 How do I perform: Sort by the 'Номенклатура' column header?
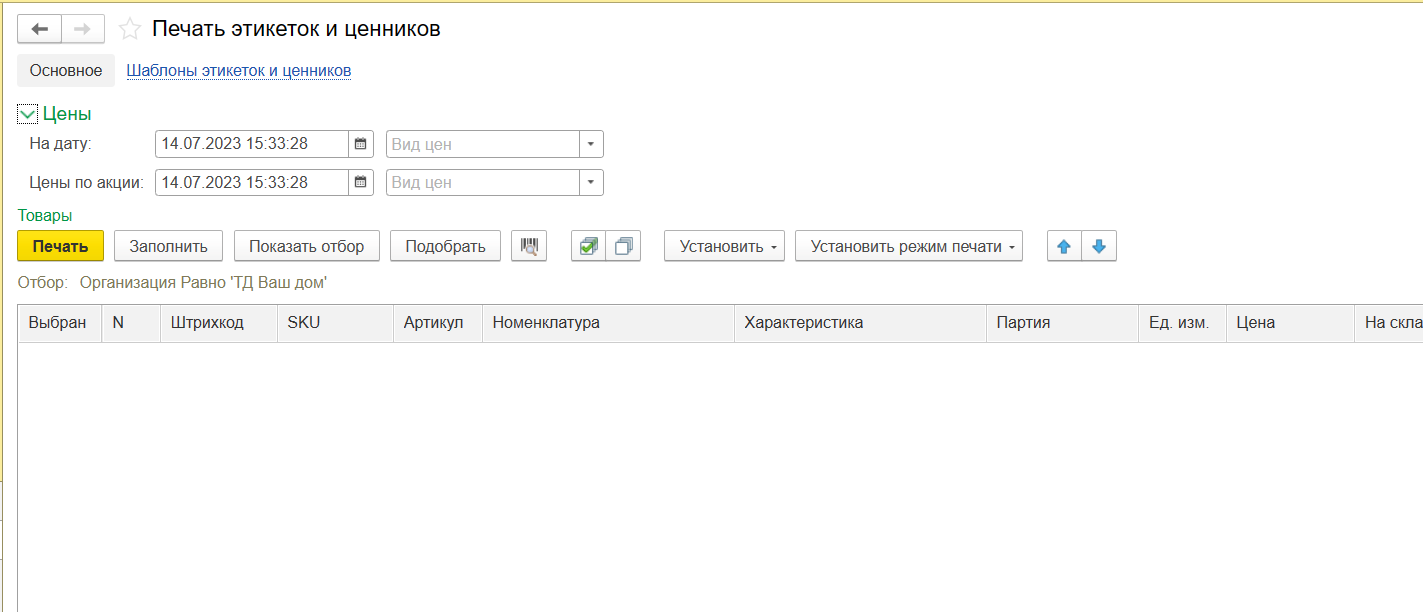coord(607,323)
